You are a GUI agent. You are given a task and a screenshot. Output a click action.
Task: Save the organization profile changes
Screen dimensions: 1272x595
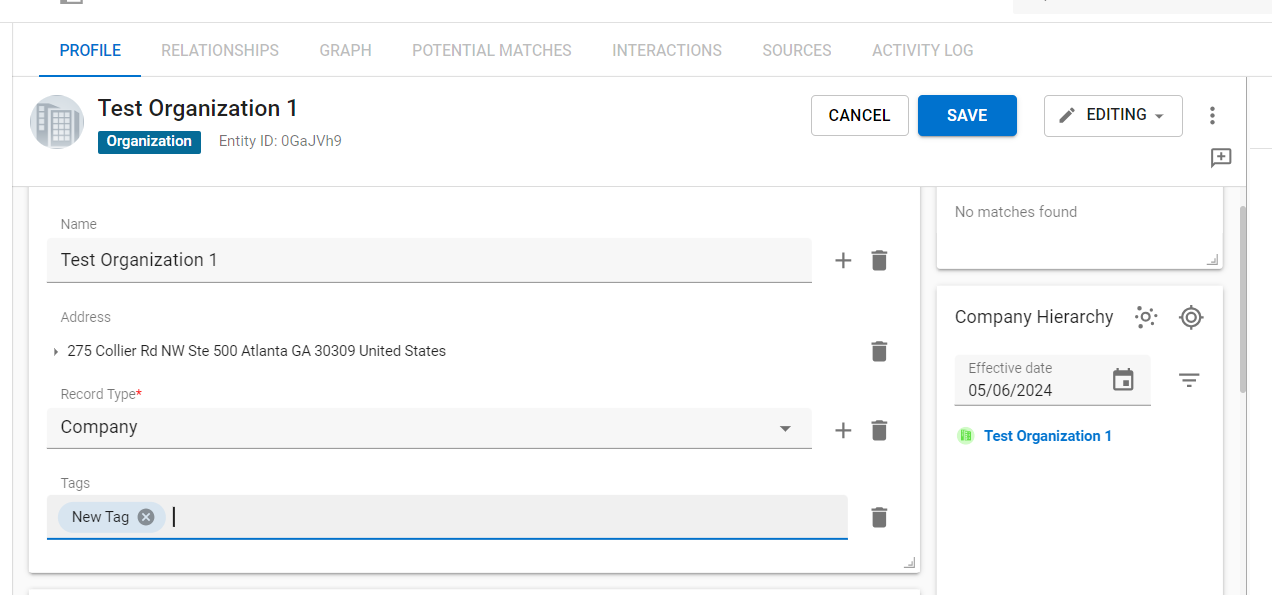pos(967,115)
